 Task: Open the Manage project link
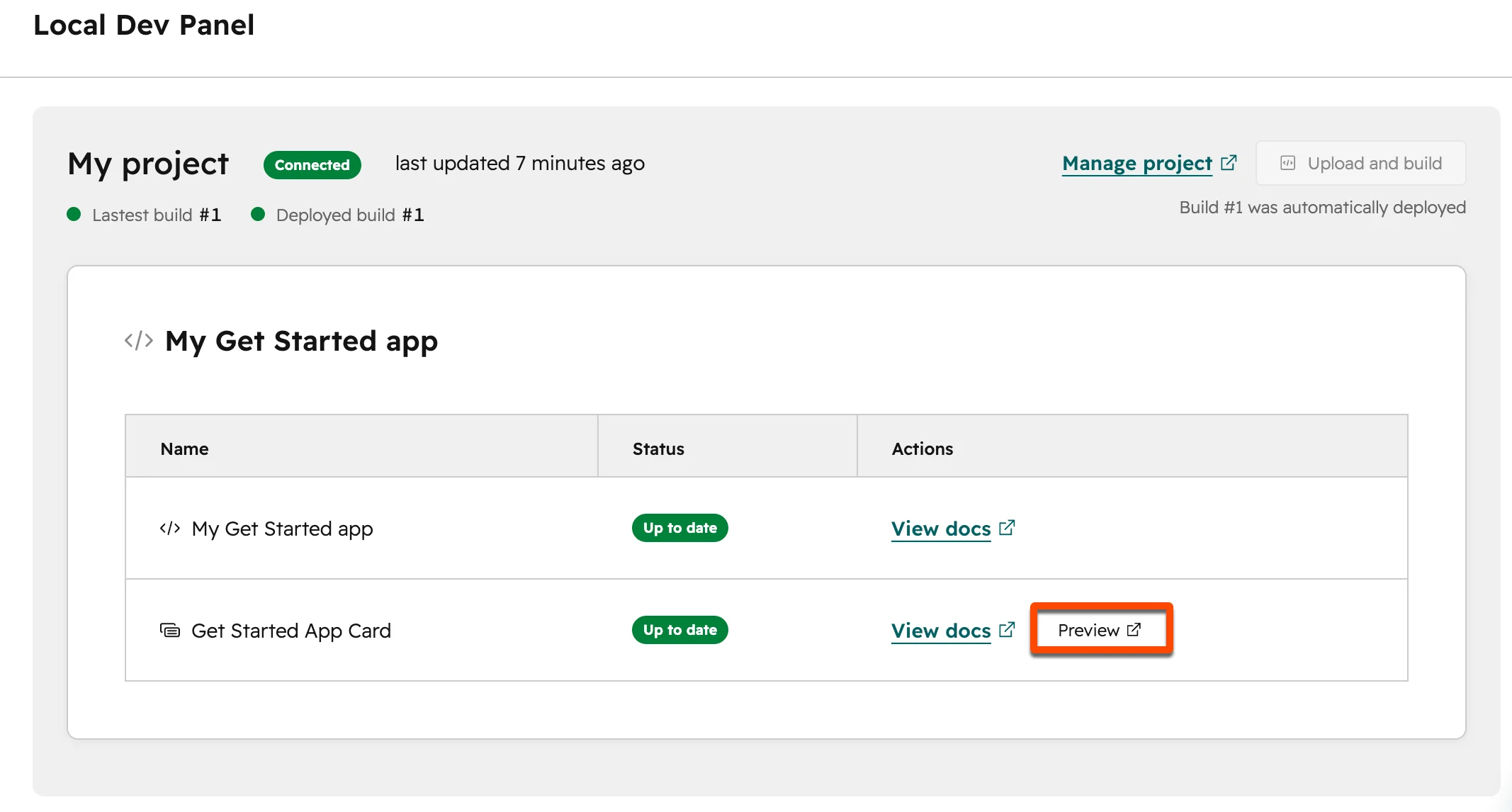click(x=1137, y=164)
